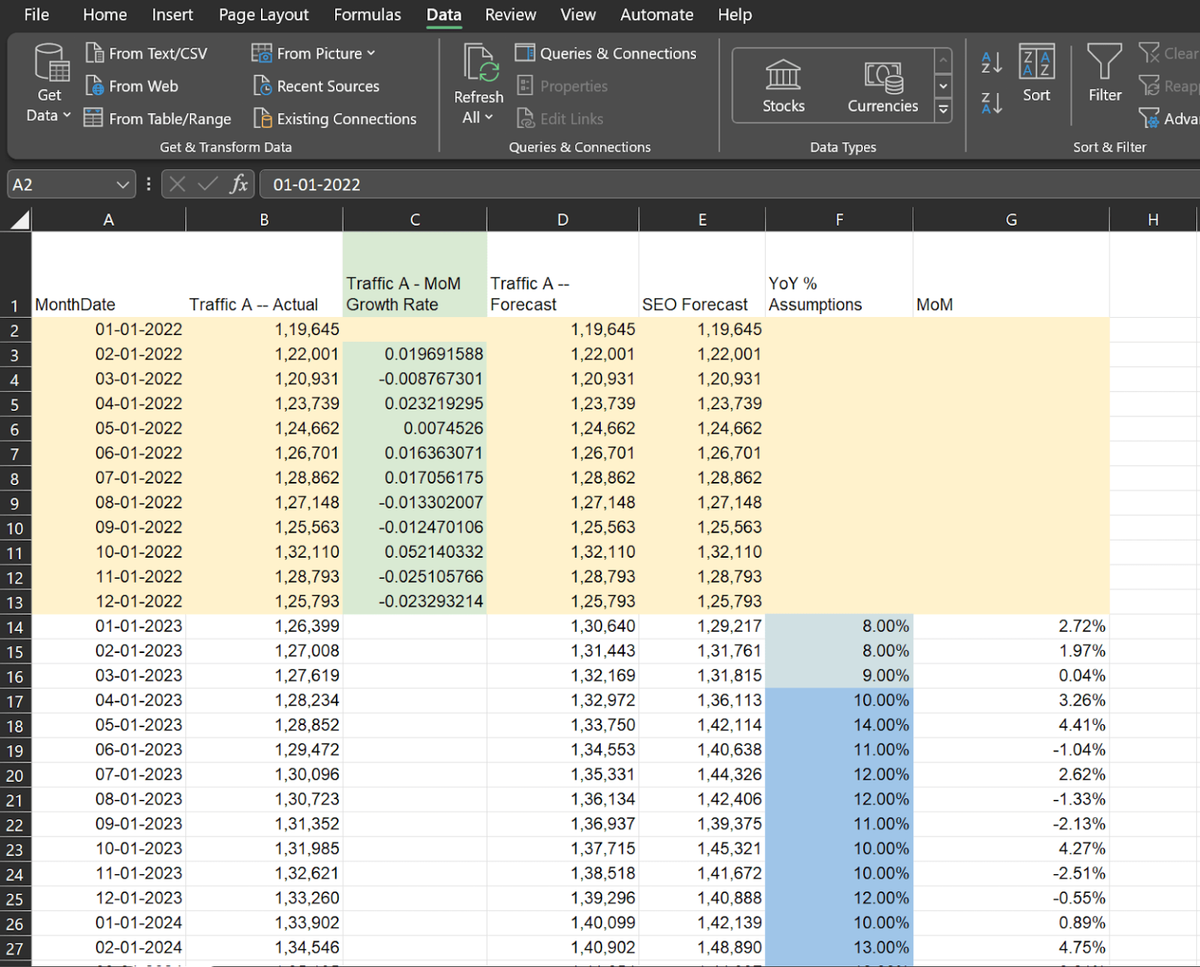Click the insert function fx icon

click(239, 184)
